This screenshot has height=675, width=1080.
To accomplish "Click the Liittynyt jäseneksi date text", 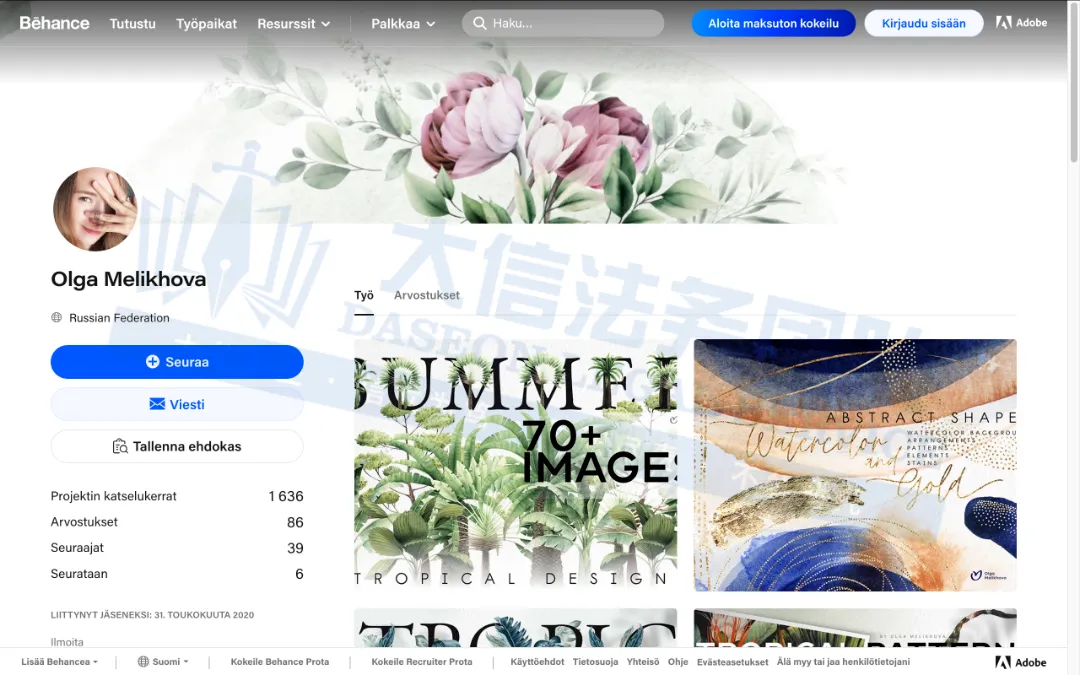I will pos(152,614).
